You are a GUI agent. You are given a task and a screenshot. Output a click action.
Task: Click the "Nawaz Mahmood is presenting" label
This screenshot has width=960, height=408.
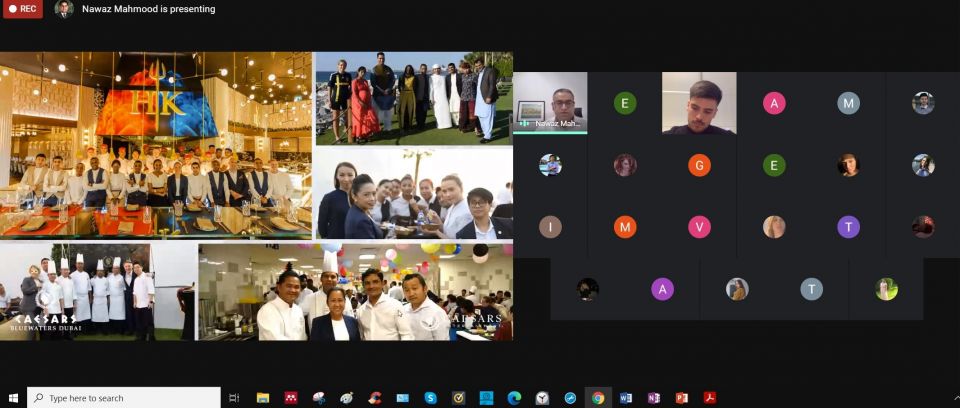(x=148, y=9)
